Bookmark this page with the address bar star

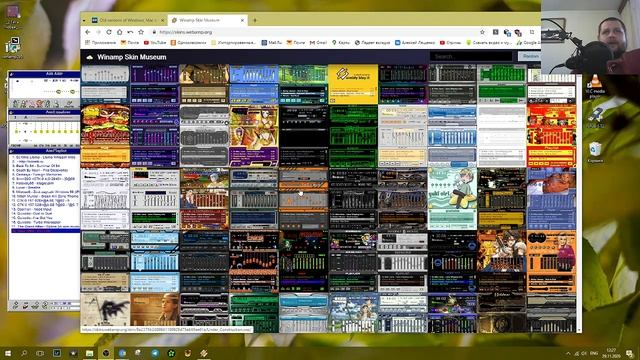[482, 32]
